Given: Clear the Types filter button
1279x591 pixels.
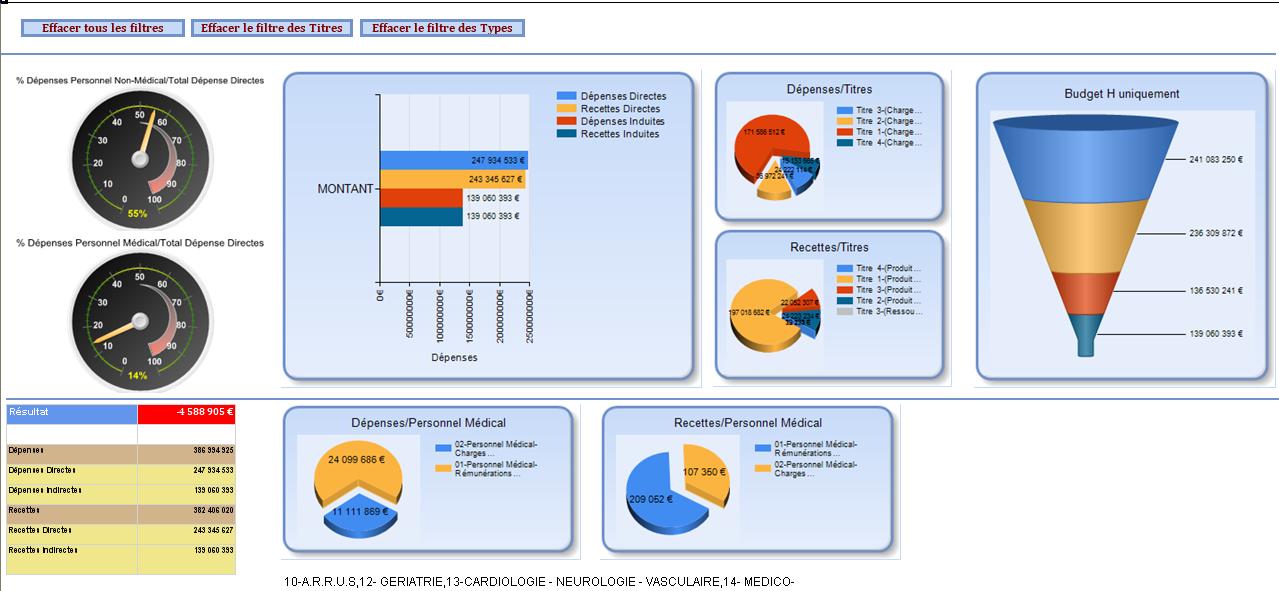Looking at the screenshot, I should point(442,28).
